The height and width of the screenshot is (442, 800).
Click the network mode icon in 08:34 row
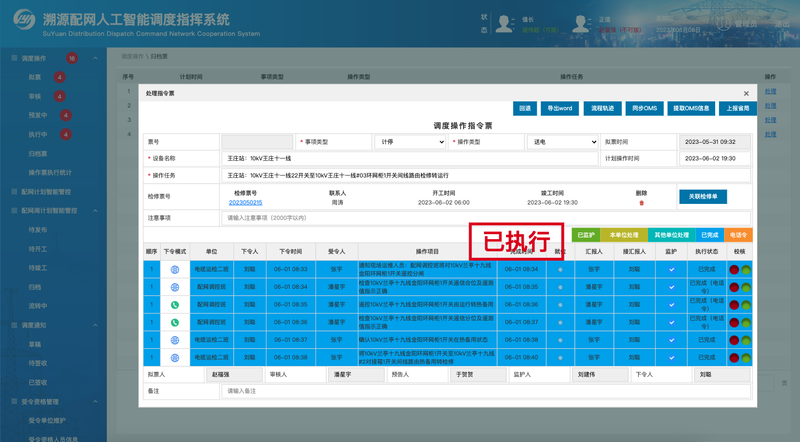point(174,287)
